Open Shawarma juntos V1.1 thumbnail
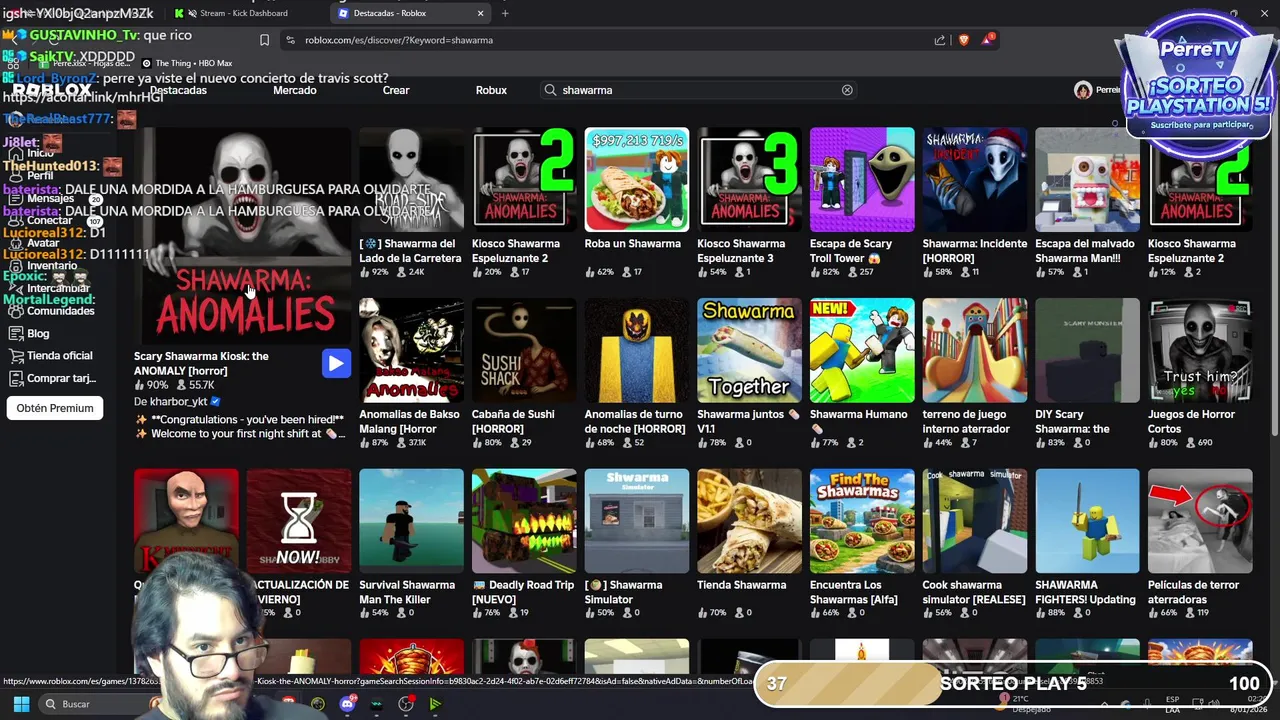 point(749,350)
